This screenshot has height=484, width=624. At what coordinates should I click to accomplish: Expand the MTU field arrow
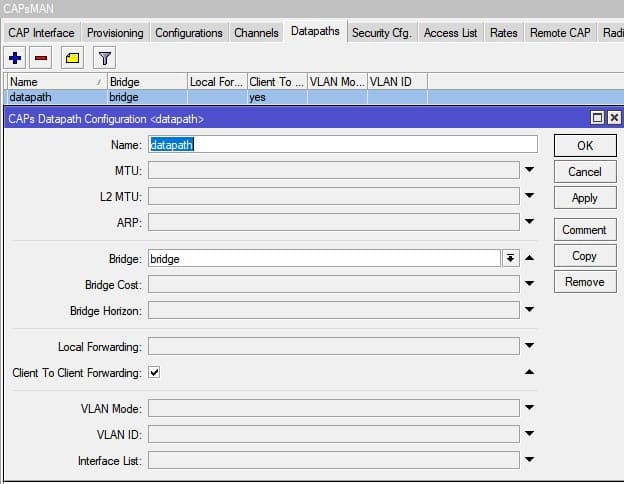tap(529, 170)
